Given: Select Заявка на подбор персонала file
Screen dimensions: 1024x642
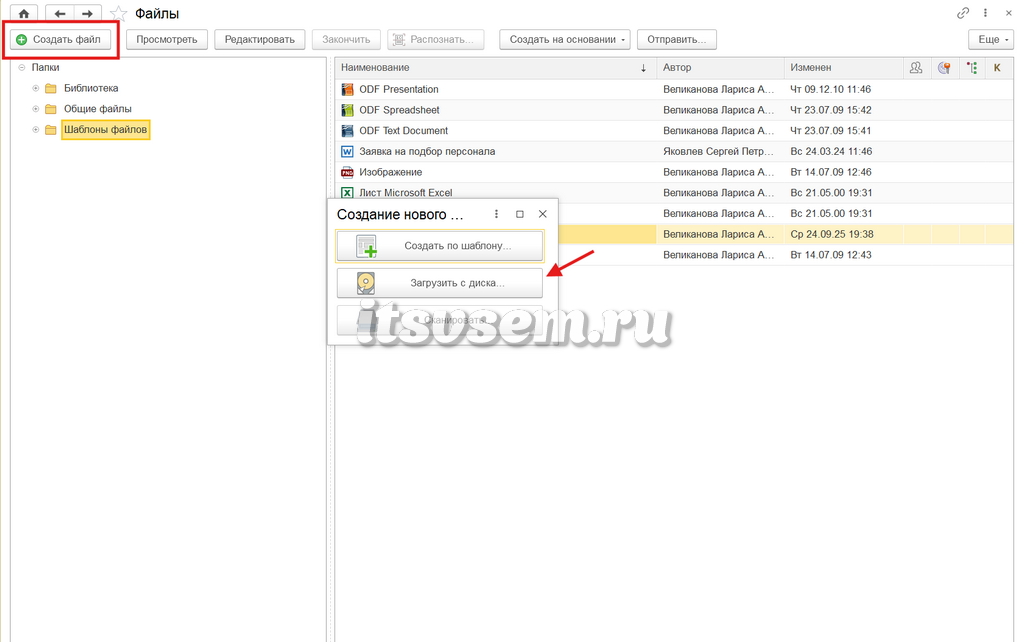Looking at the screenshot, I should coord(674,152).
